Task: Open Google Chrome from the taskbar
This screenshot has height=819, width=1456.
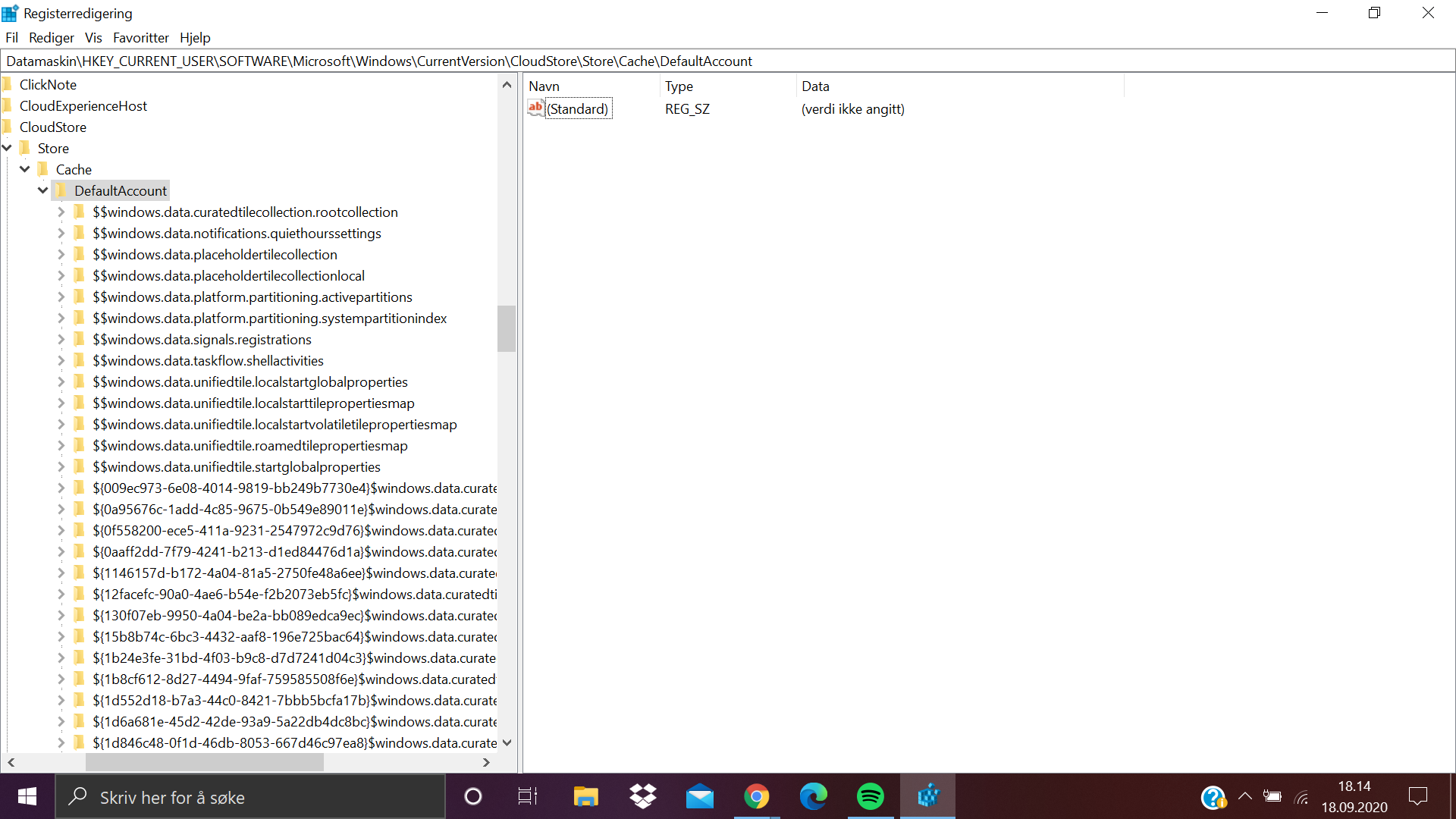Action: tap(756, 796)
